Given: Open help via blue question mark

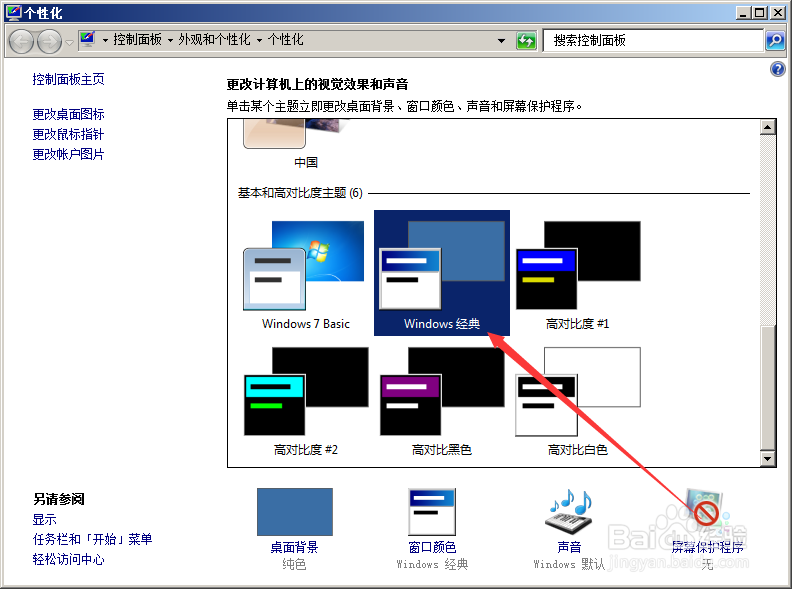Looking at the screenshot, I should coord(777,69).
